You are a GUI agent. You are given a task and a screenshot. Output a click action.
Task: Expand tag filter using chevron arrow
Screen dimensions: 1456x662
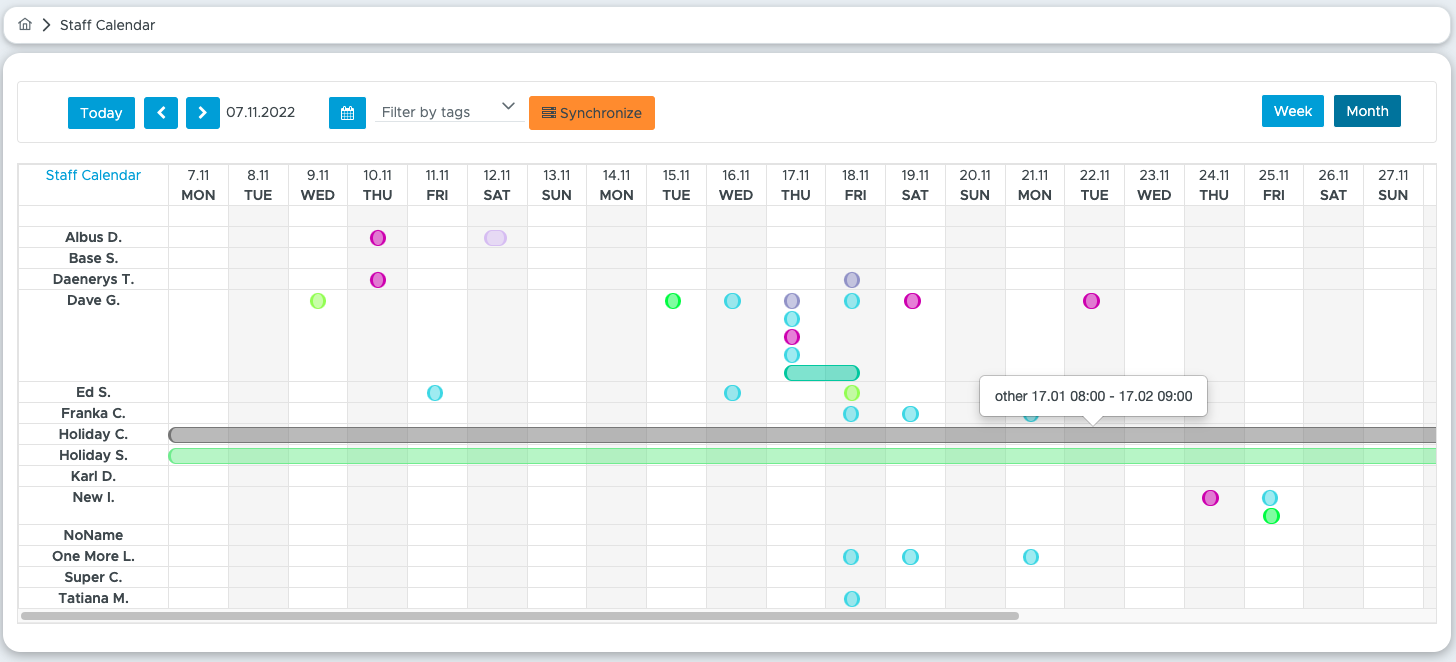pyautogui.click(x=508, y=106)
